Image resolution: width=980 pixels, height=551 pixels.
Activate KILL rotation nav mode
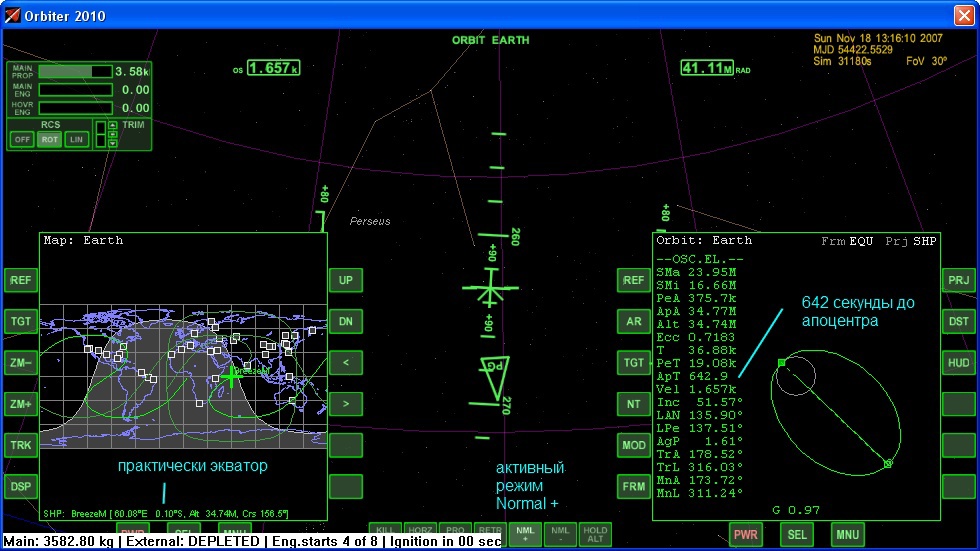coord(385,529)
